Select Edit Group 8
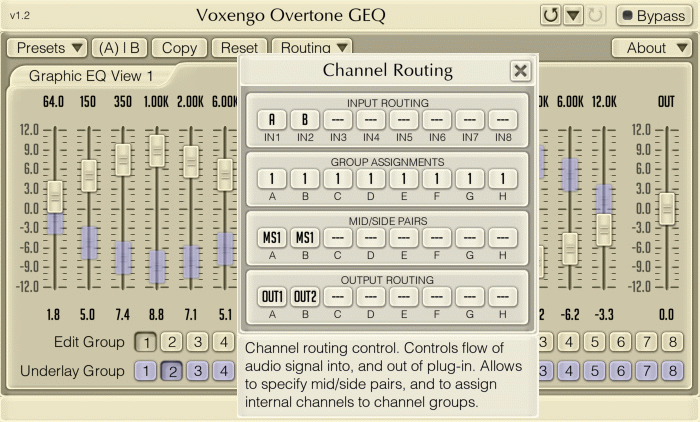700x422 pixels. coord(673,343)
